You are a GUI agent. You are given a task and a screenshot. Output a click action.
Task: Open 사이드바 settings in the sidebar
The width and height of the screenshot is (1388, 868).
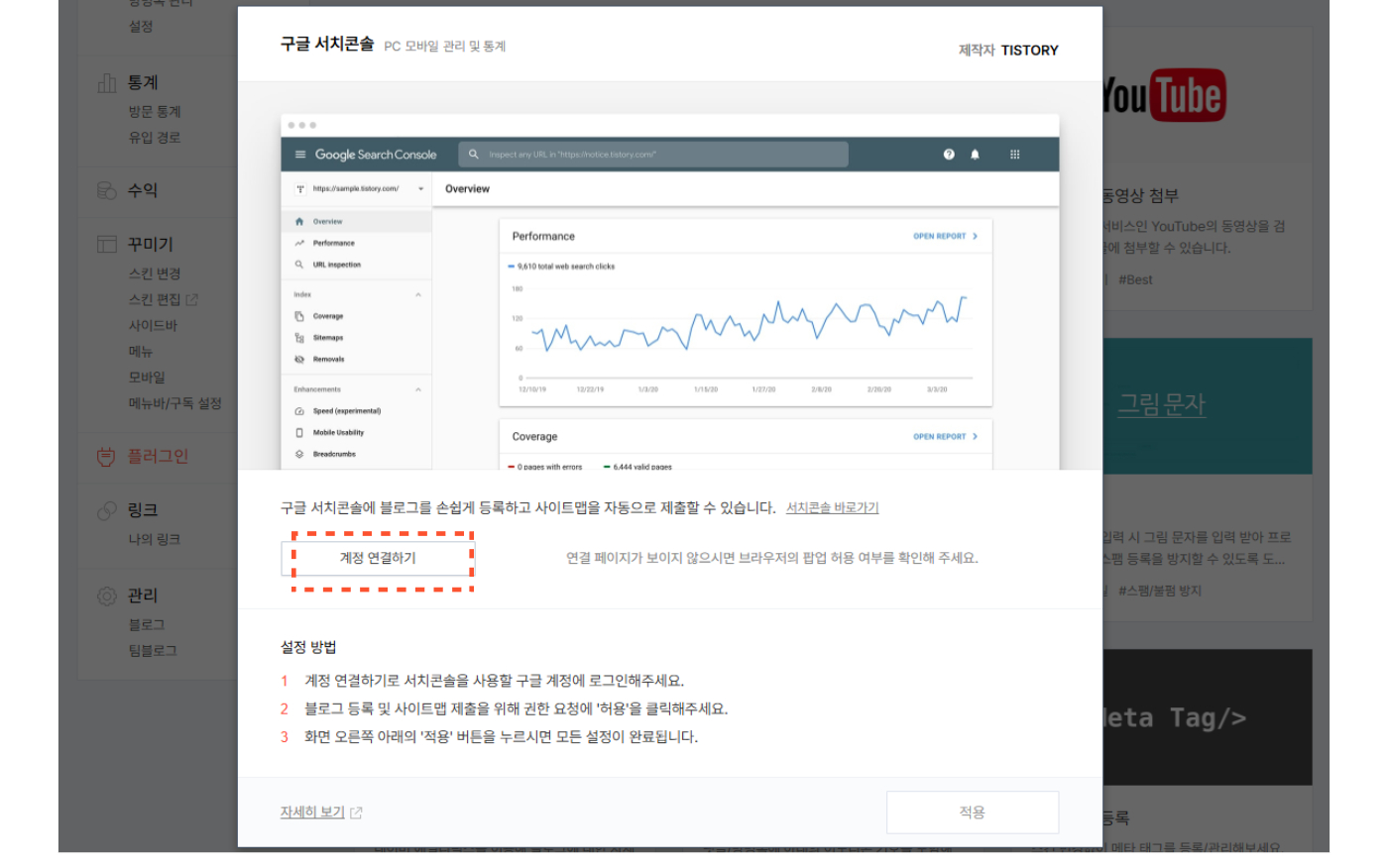[x=153, y=325]
